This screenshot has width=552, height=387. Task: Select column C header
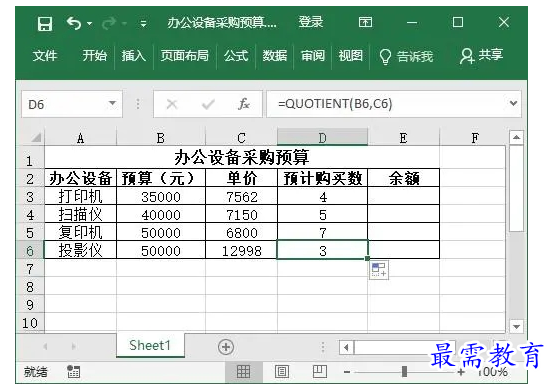pos(242,138)
